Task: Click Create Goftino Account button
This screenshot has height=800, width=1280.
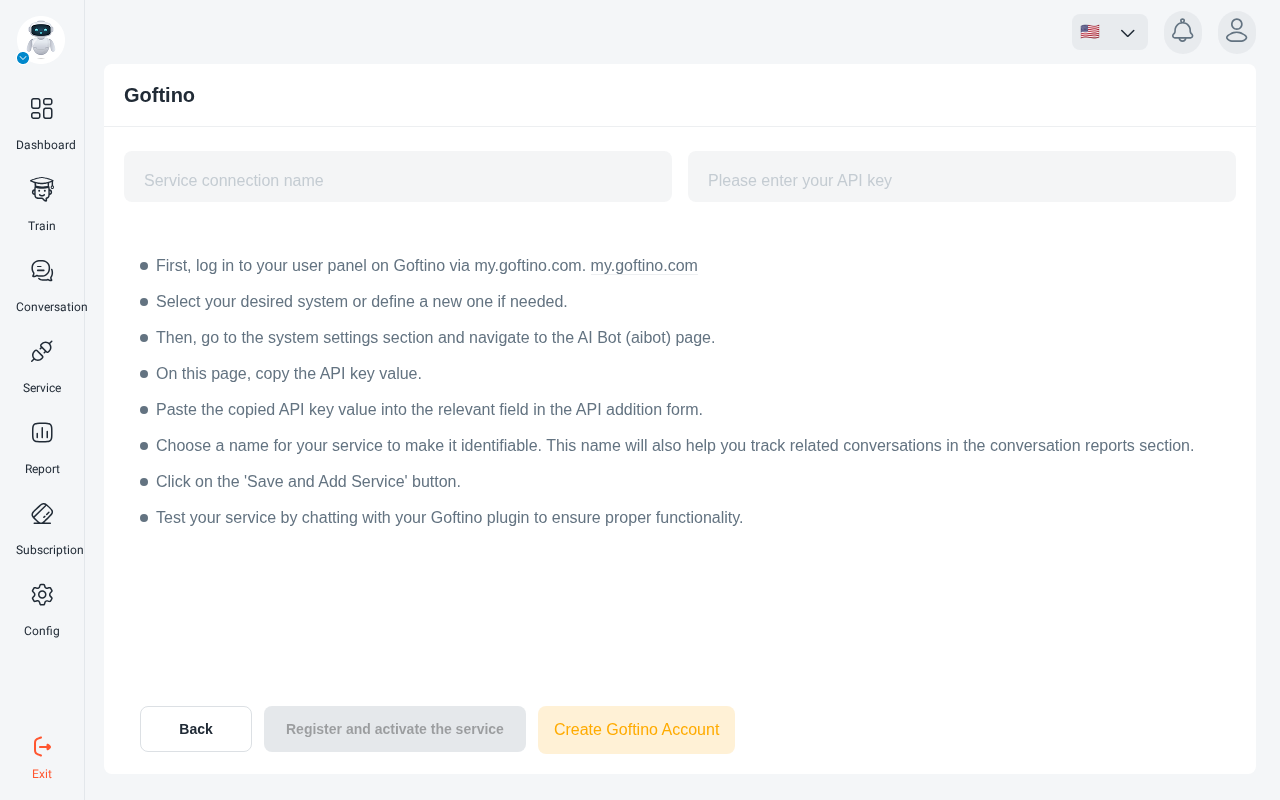Action: [636, 730]
